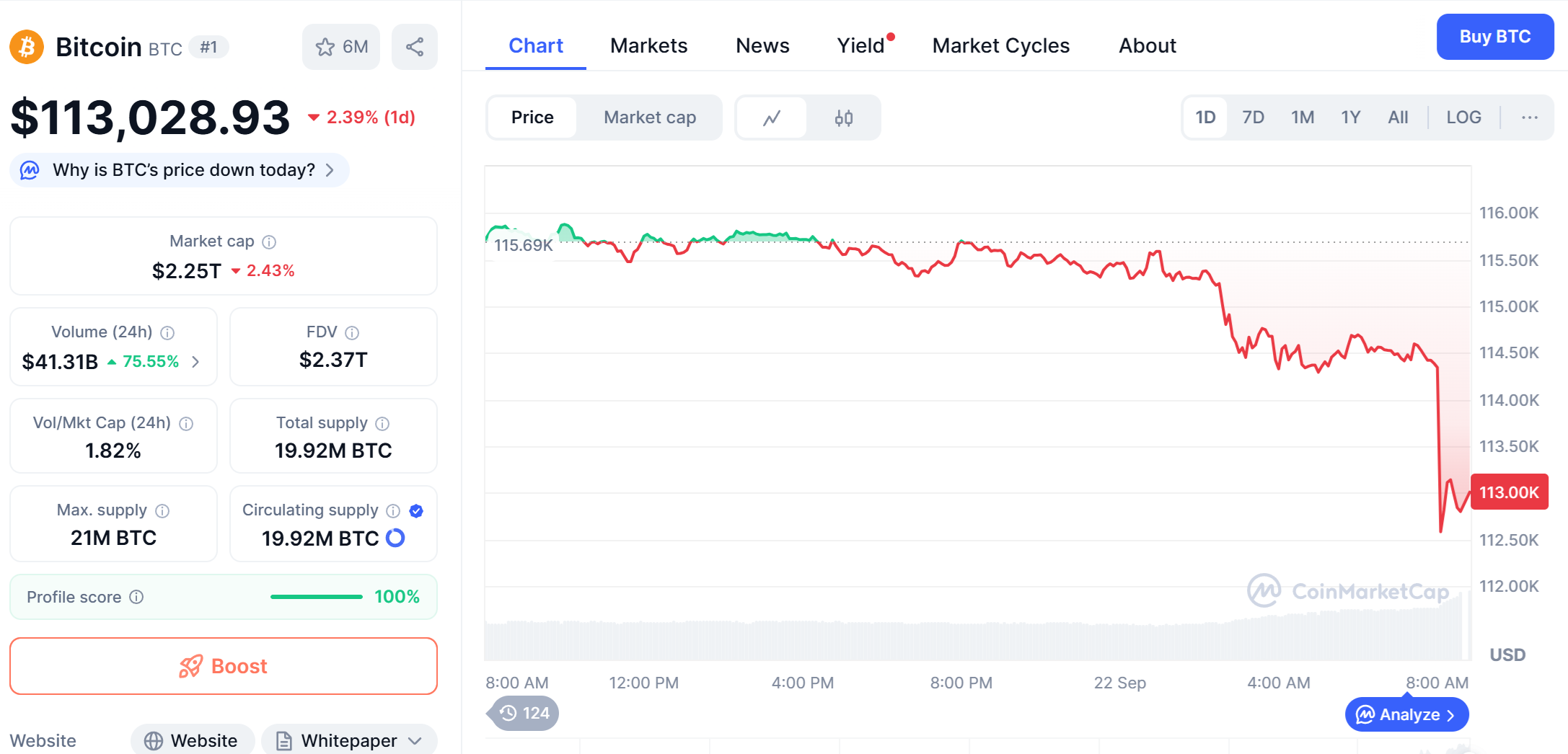1568x754 pixels.
Task: Expand the Volume (24h) details chevron
Action: tap(195, 362)
